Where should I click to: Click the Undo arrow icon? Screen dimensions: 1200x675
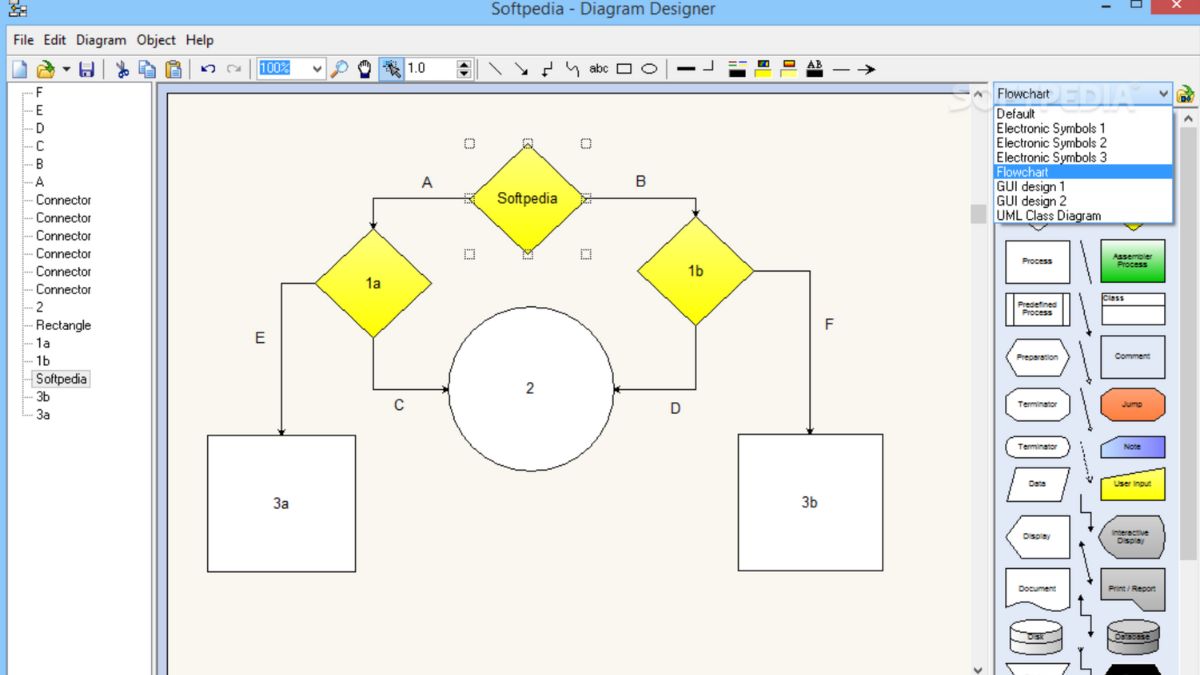[208, 69]
